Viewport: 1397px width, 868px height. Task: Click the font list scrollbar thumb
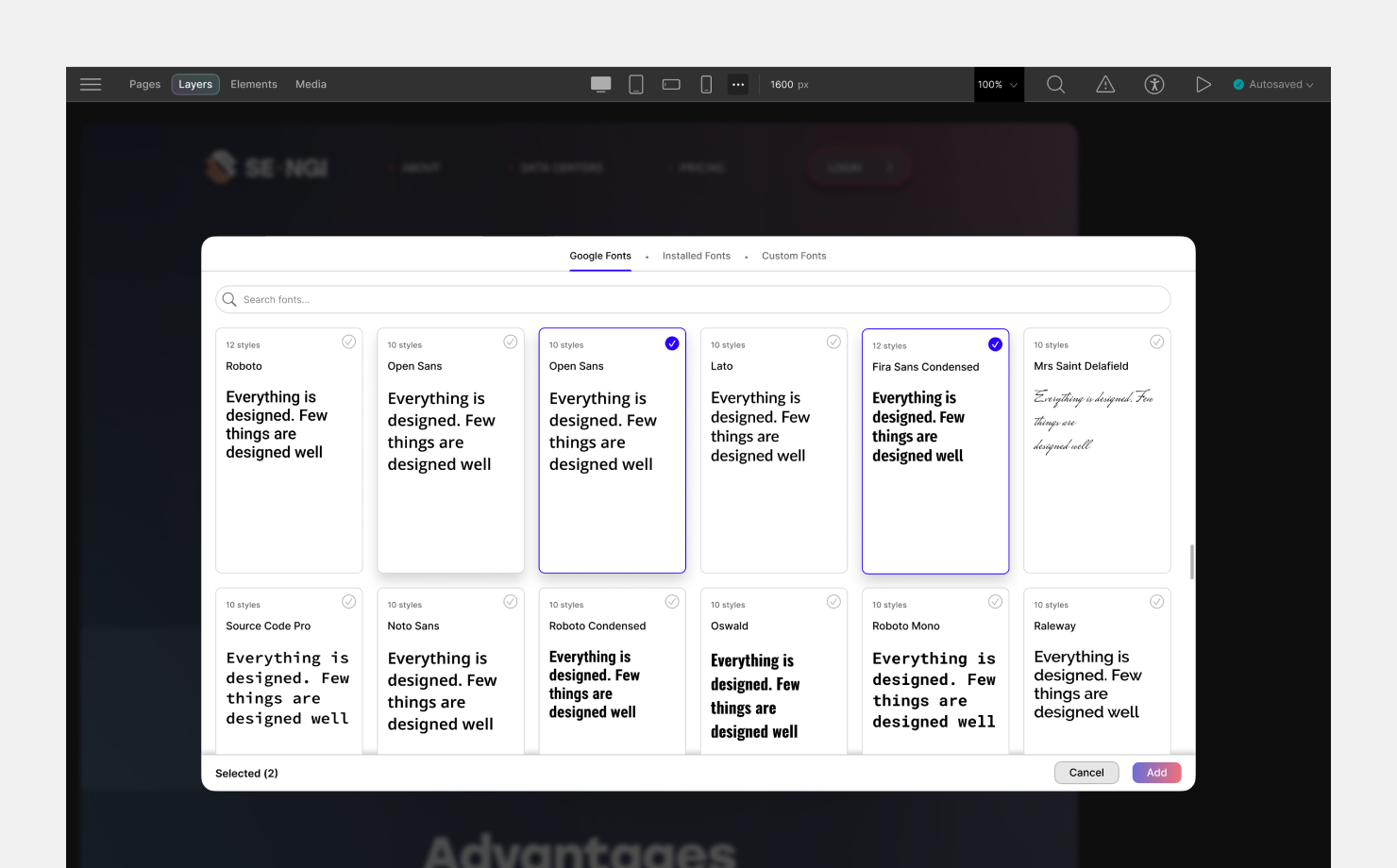tap(1191, 561)
